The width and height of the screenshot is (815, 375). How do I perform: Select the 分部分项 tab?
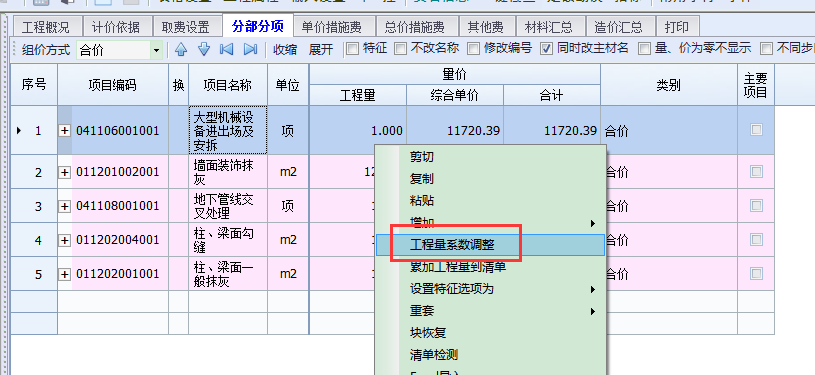point(258,25)
